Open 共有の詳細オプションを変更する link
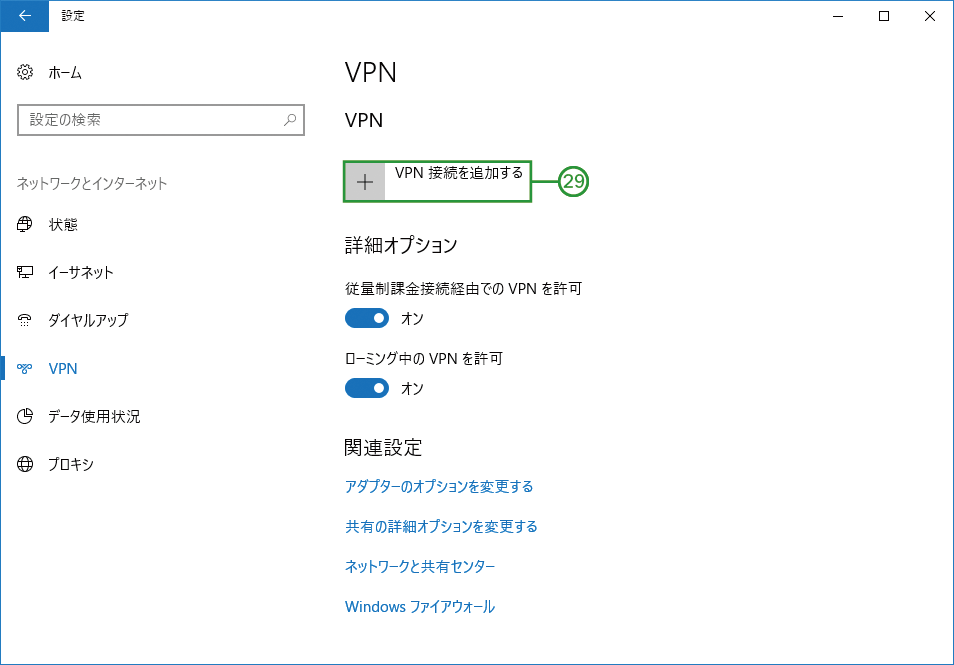The image size is (954, 665). 441,526
